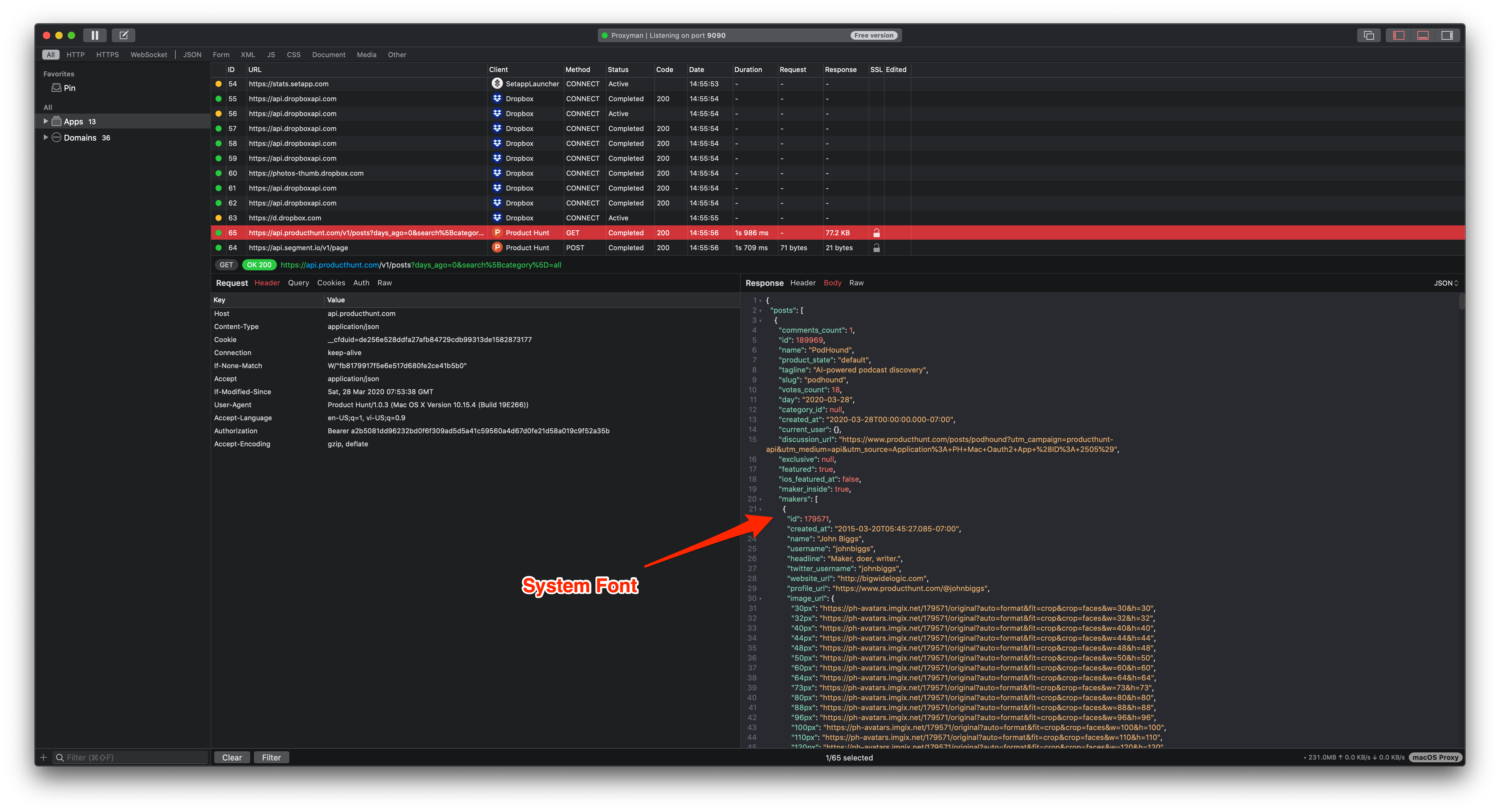Screen dimensions: 1500x812
Task: Expand the Apps tree group
Action: click(45, 121)
